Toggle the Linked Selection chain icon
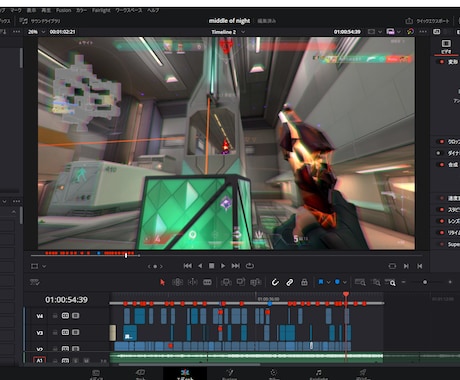Screen dimensions: 460x380 (290, 282)
